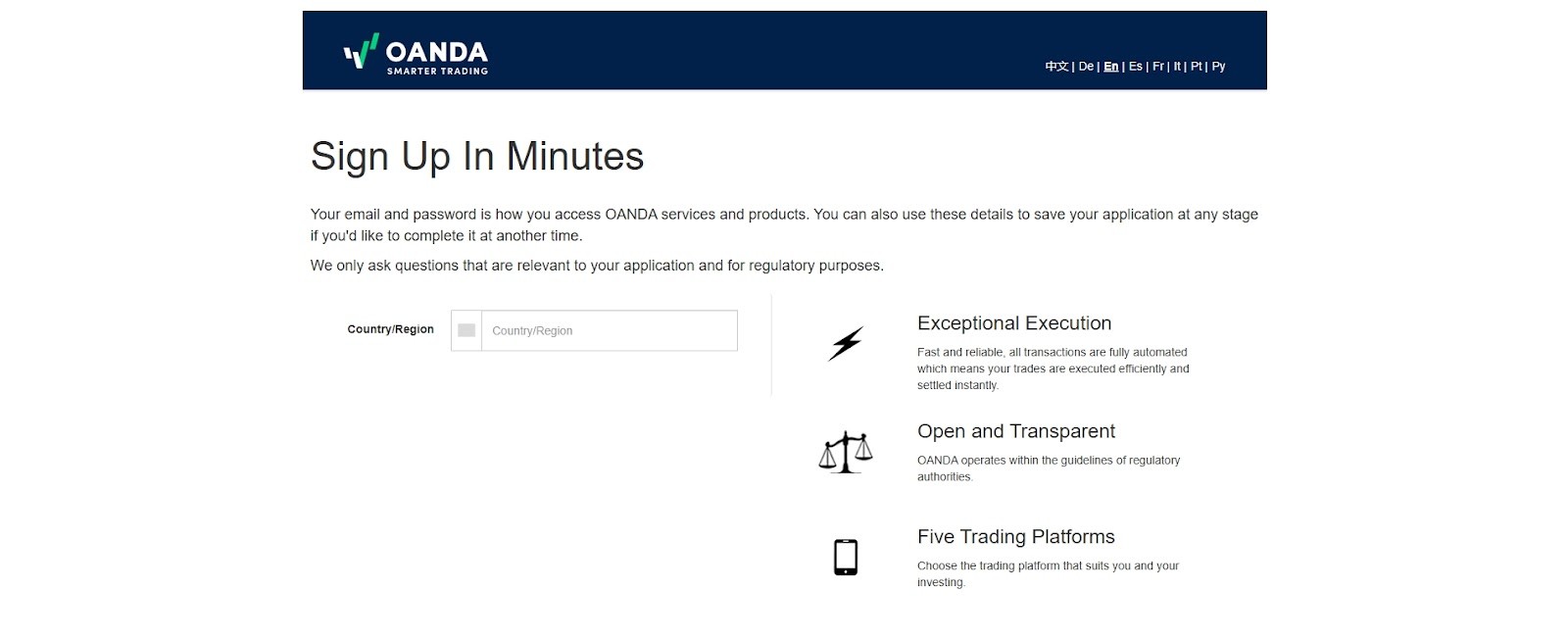1568x639 pixels.
Task: Switch language to Chinese (中文)
Action: [1056, 67]
